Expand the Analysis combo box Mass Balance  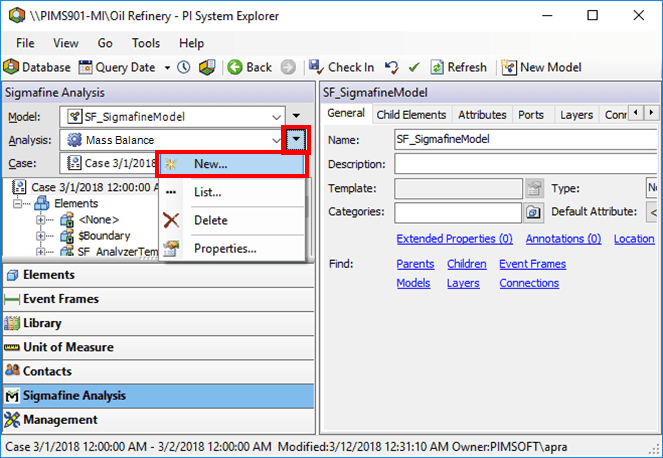pos(276,140)
